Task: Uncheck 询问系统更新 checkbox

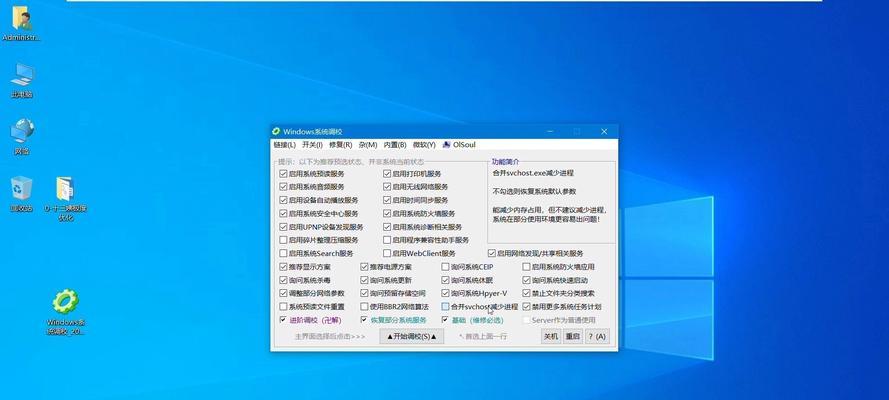Action: pos(365,280)
